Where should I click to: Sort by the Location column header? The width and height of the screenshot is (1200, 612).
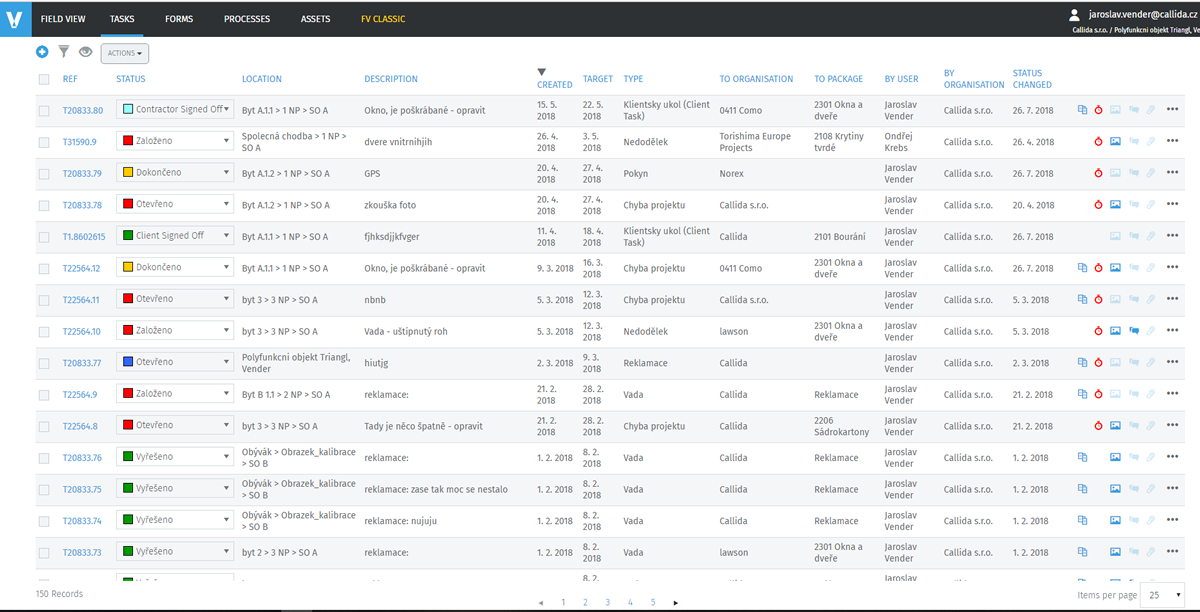click(x=262, y=79)
